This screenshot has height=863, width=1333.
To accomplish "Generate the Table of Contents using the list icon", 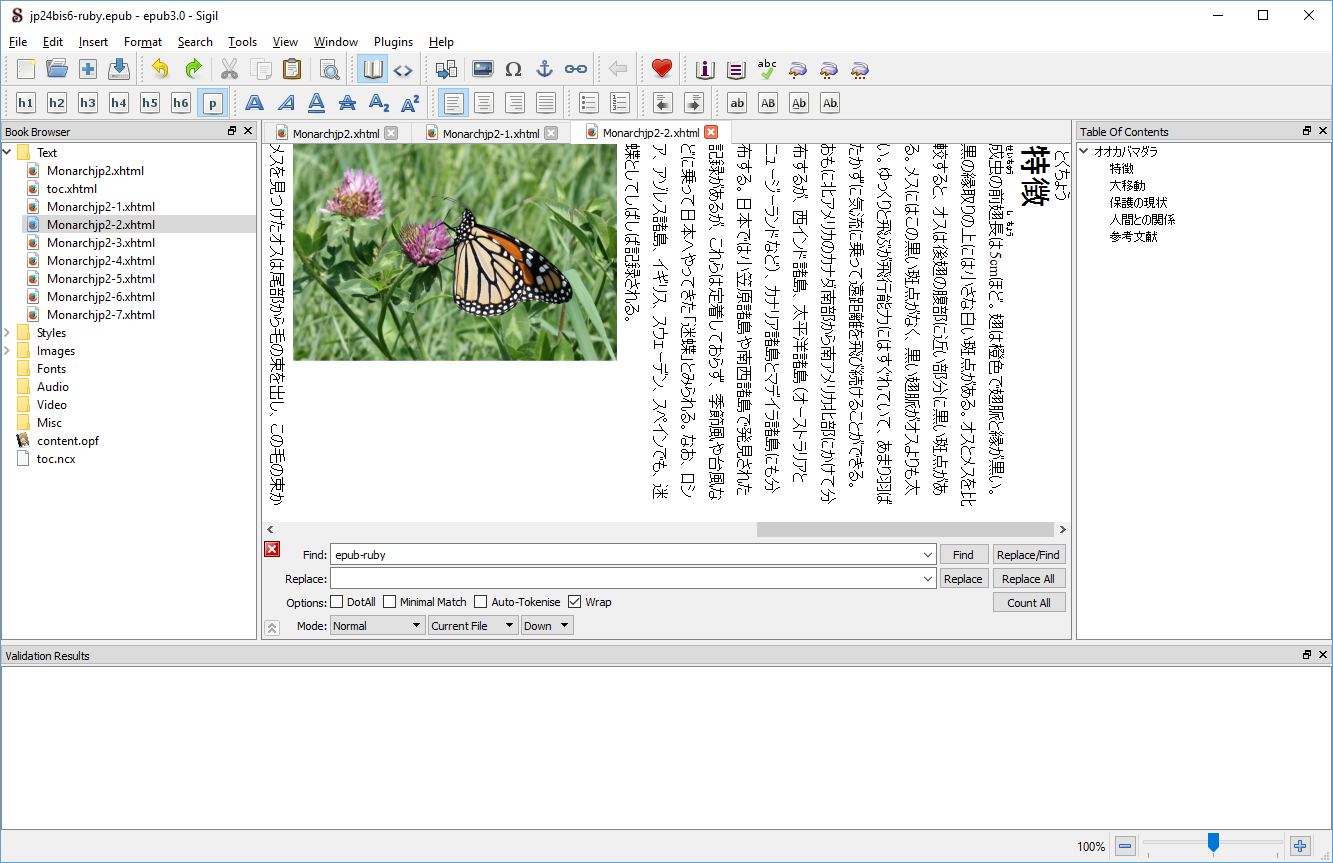I will 737,69.
